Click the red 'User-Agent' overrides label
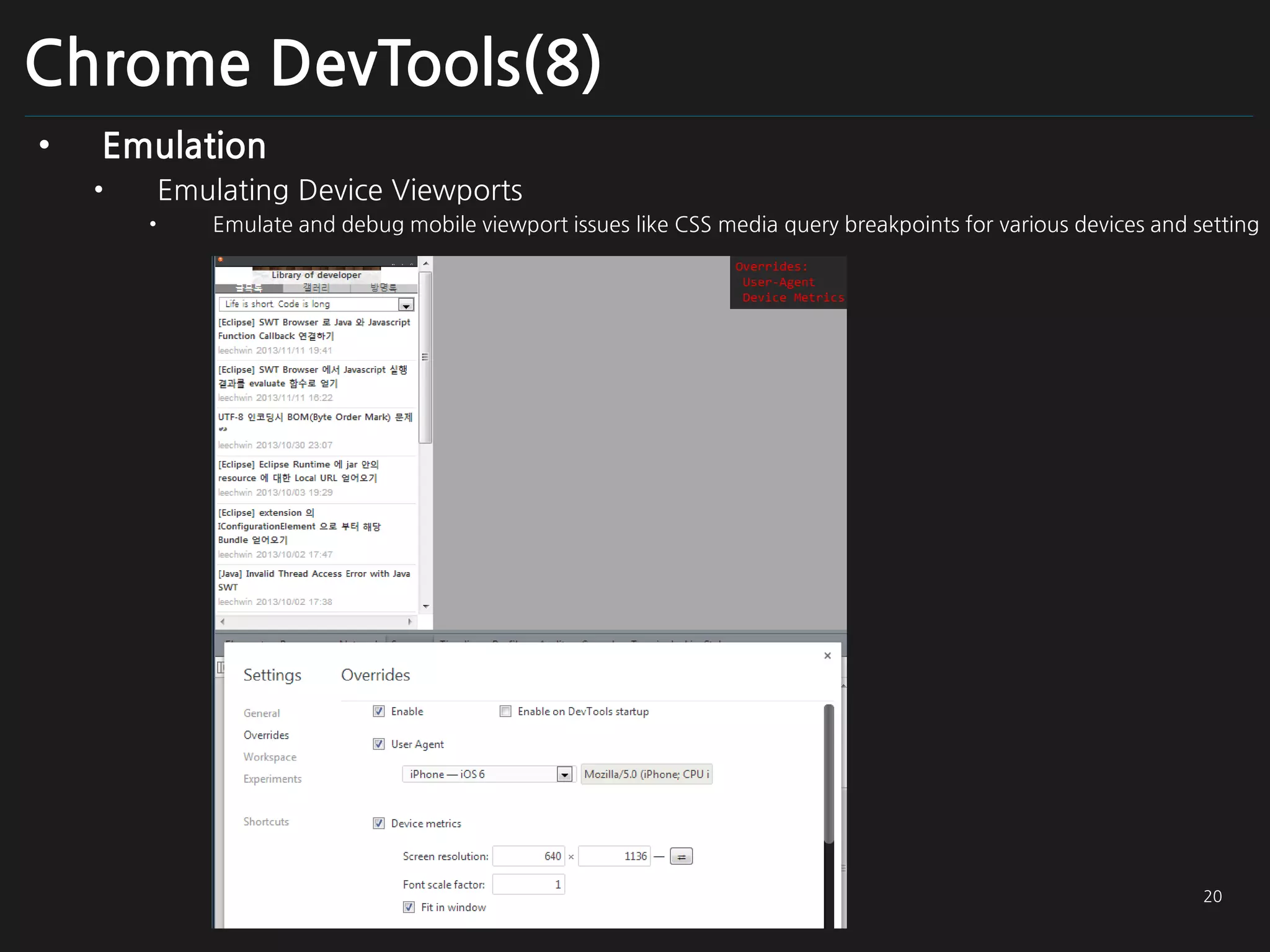 coord(779,283)
